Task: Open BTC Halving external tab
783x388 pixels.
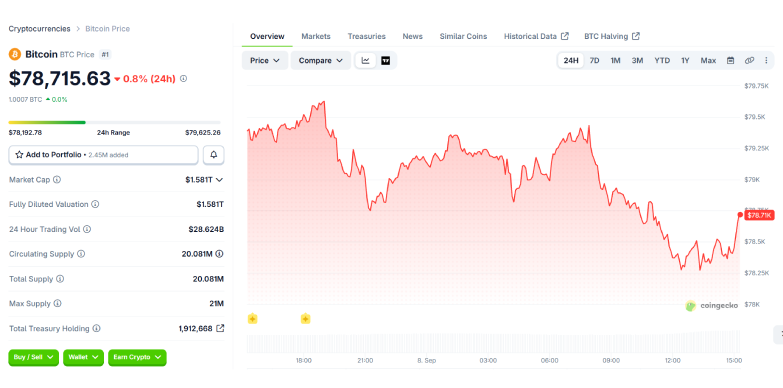Action: [612, 36]
